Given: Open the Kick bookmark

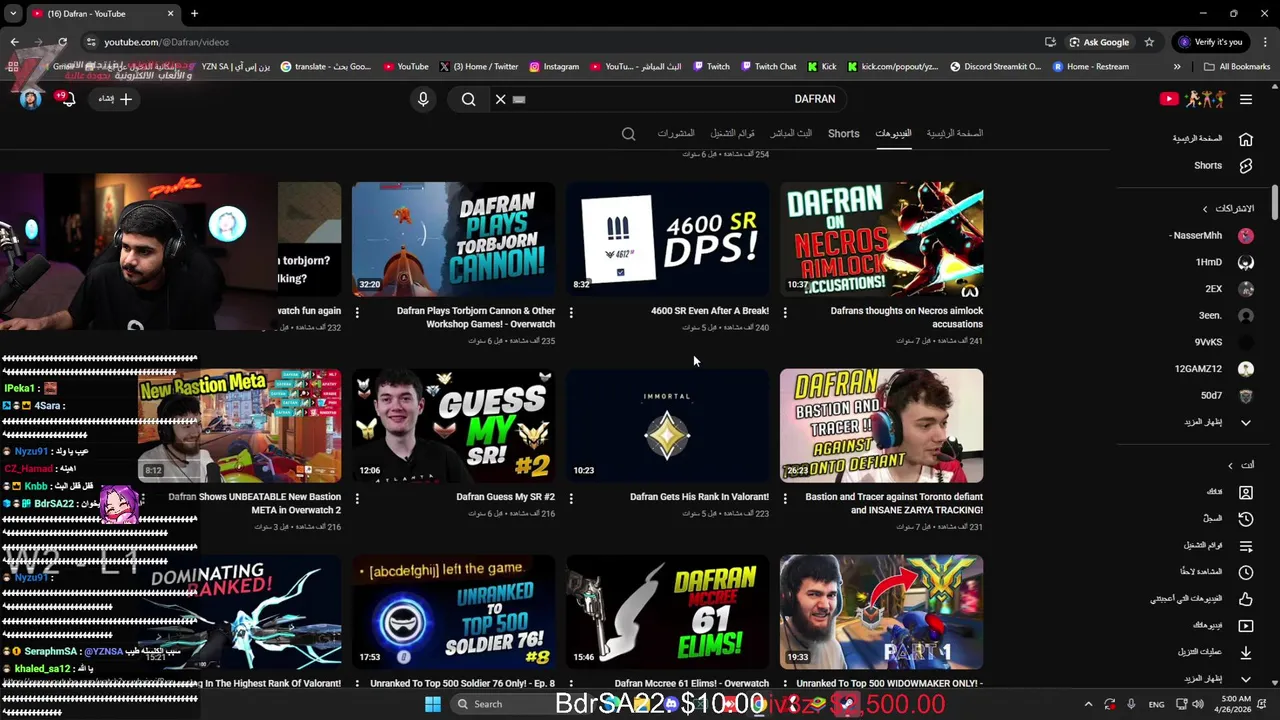Looking at the screenshot, I should [x=822, y=67].
